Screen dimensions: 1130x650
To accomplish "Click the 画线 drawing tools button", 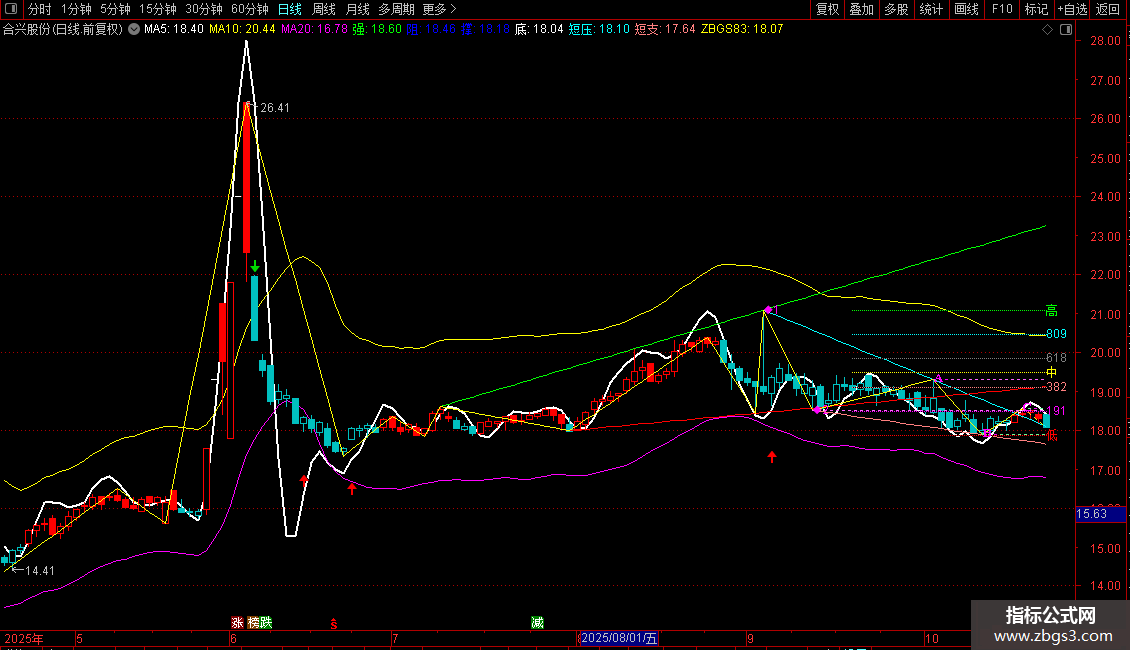I will [x=966, y=9].
